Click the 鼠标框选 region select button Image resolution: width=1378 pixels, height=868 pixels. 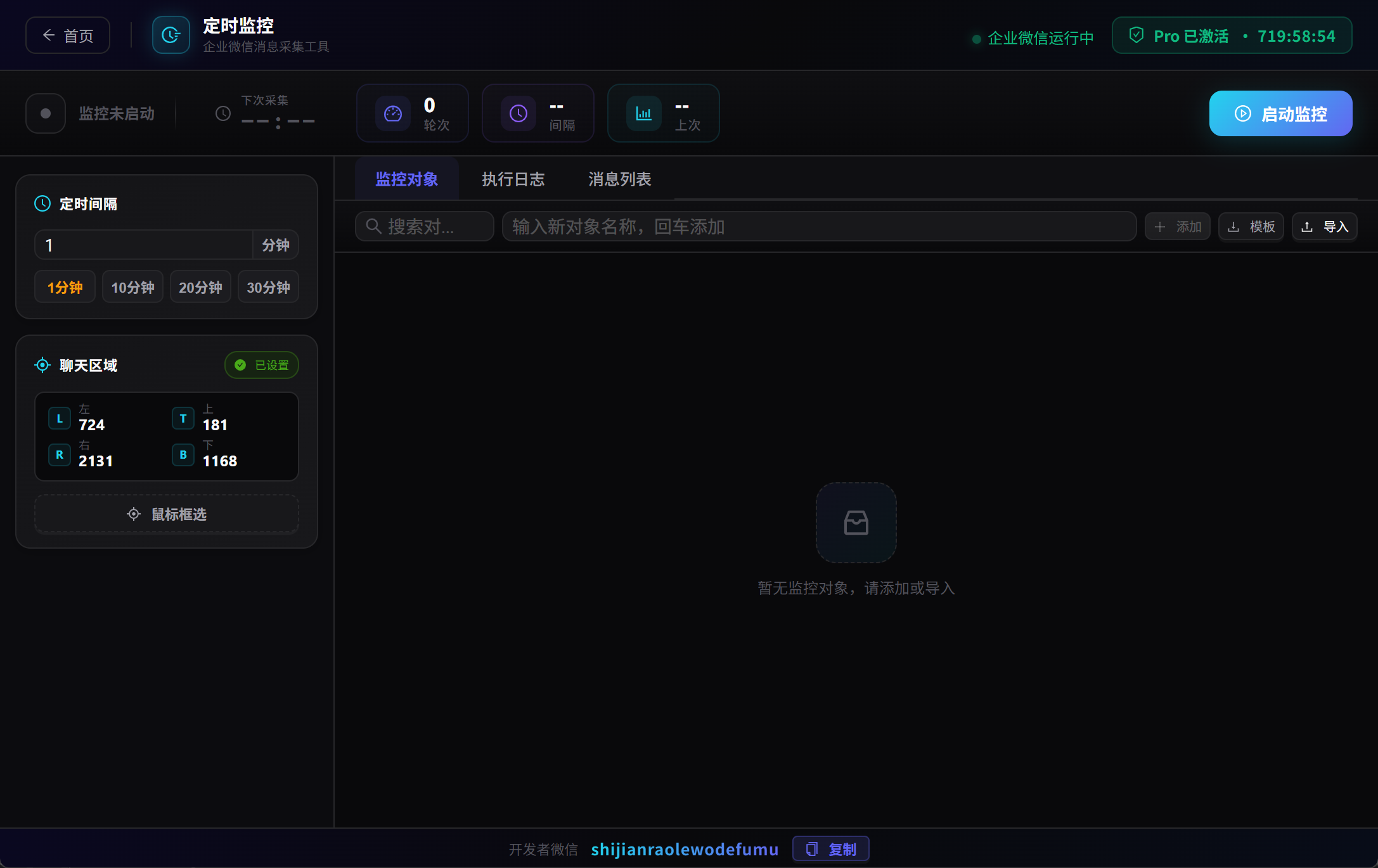[x=167, y=514]
